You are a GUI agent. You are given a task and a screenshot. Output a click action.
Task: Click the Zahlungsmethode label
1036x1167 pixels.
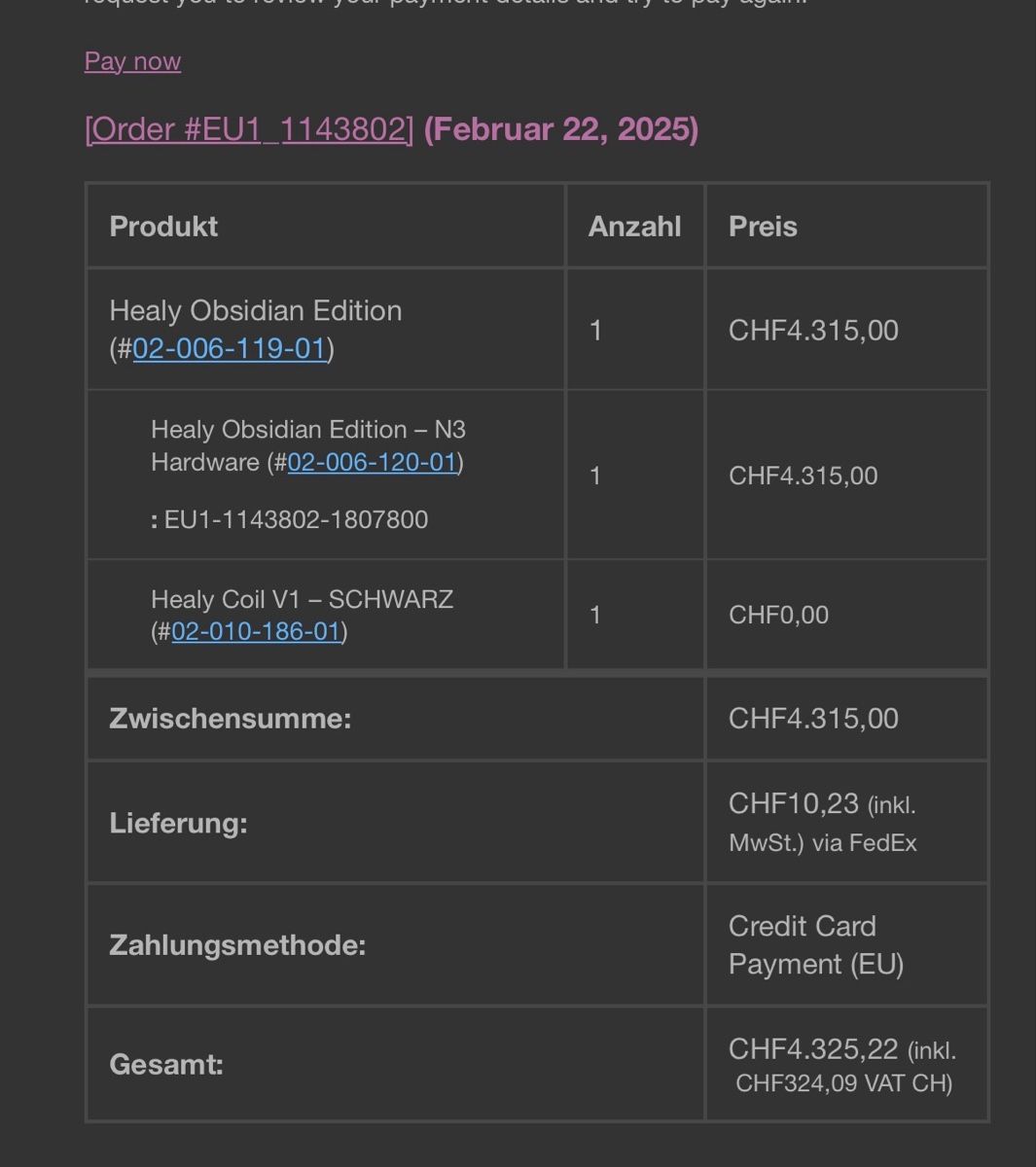(x=237, y=944)
